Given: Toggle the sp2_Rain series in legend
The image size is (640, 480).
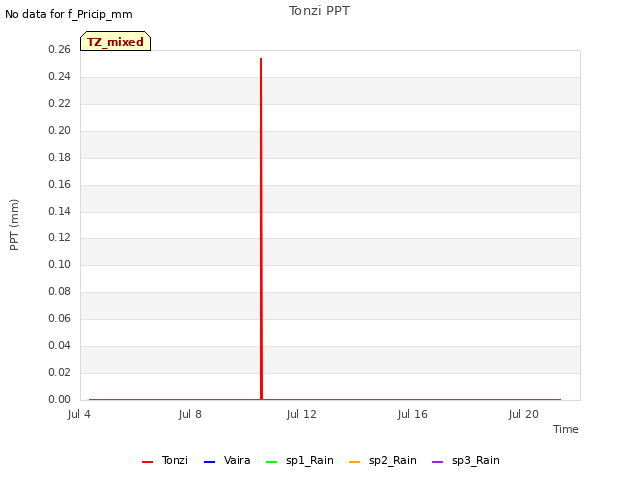Looking at the screenshot, I should 383,460.
